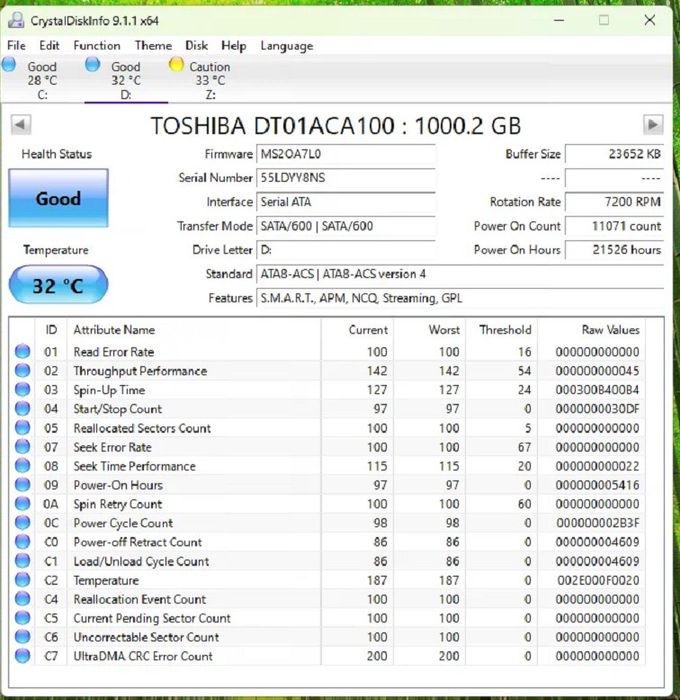Click status orb of Spin-Up Time row
The image size is (680, 700).
[x=22, y=389]
